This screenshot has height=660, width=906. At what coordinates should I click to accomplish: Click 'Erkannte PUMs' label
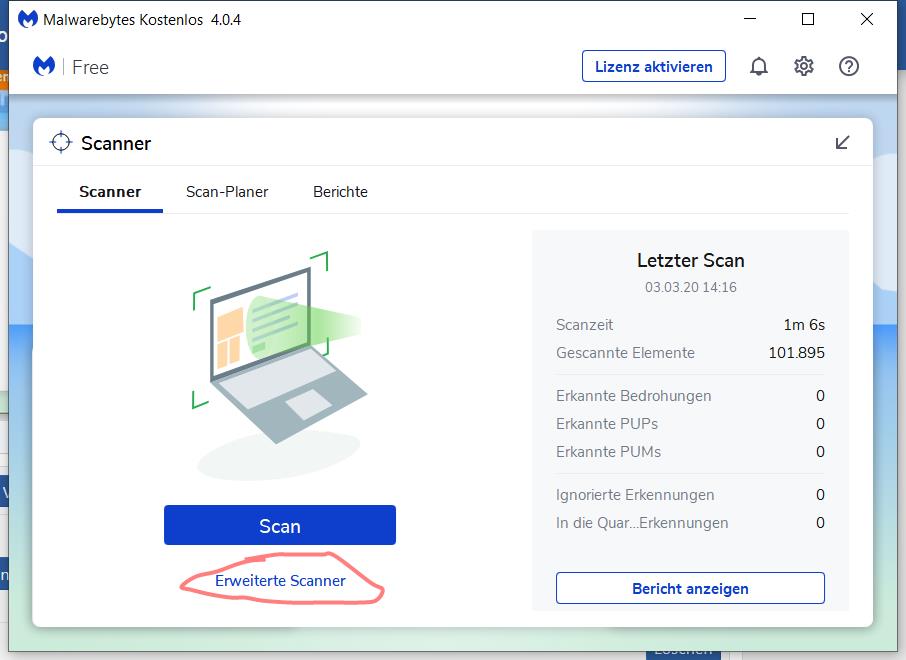click(608, 451)
